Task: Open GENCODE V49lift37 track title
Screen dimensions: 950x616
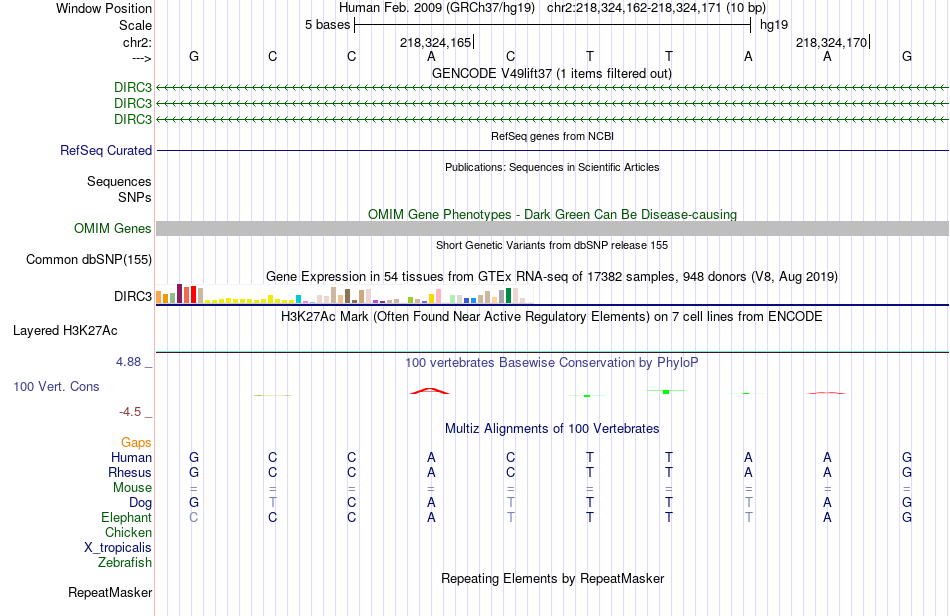Action: (552, 73)
